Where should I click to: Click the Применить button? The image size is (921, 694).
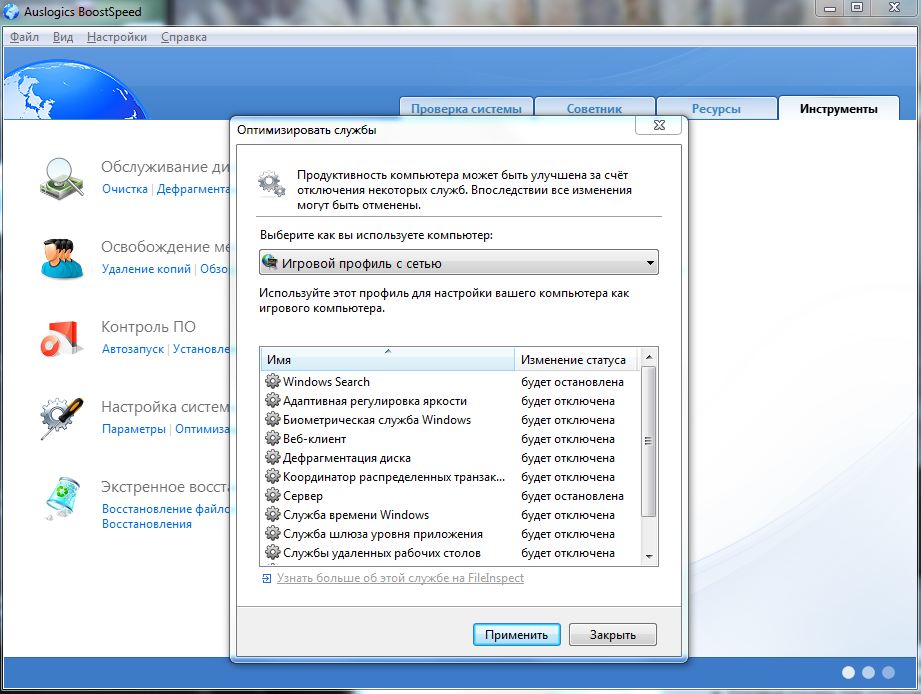coord(516,635)
